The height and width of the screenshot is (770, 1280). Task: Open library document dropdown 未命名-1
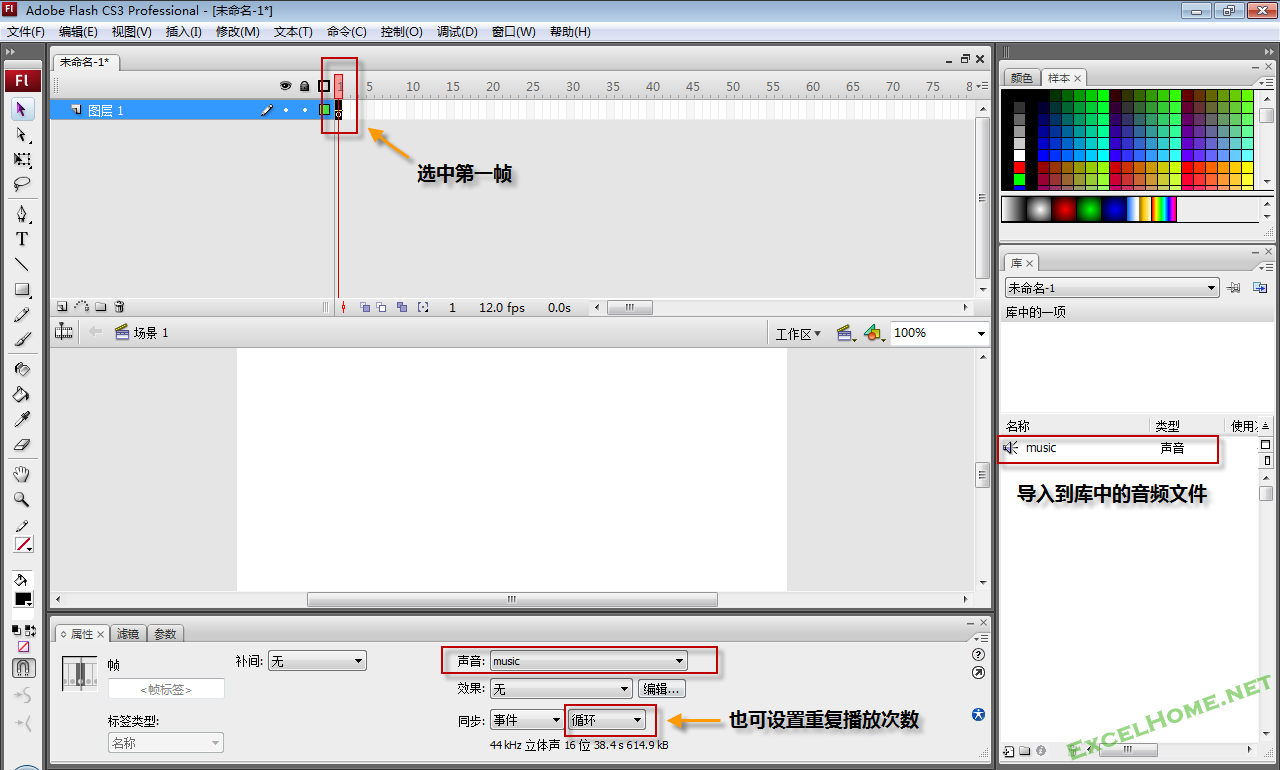pyautogui.click(x=1111, y=288)
